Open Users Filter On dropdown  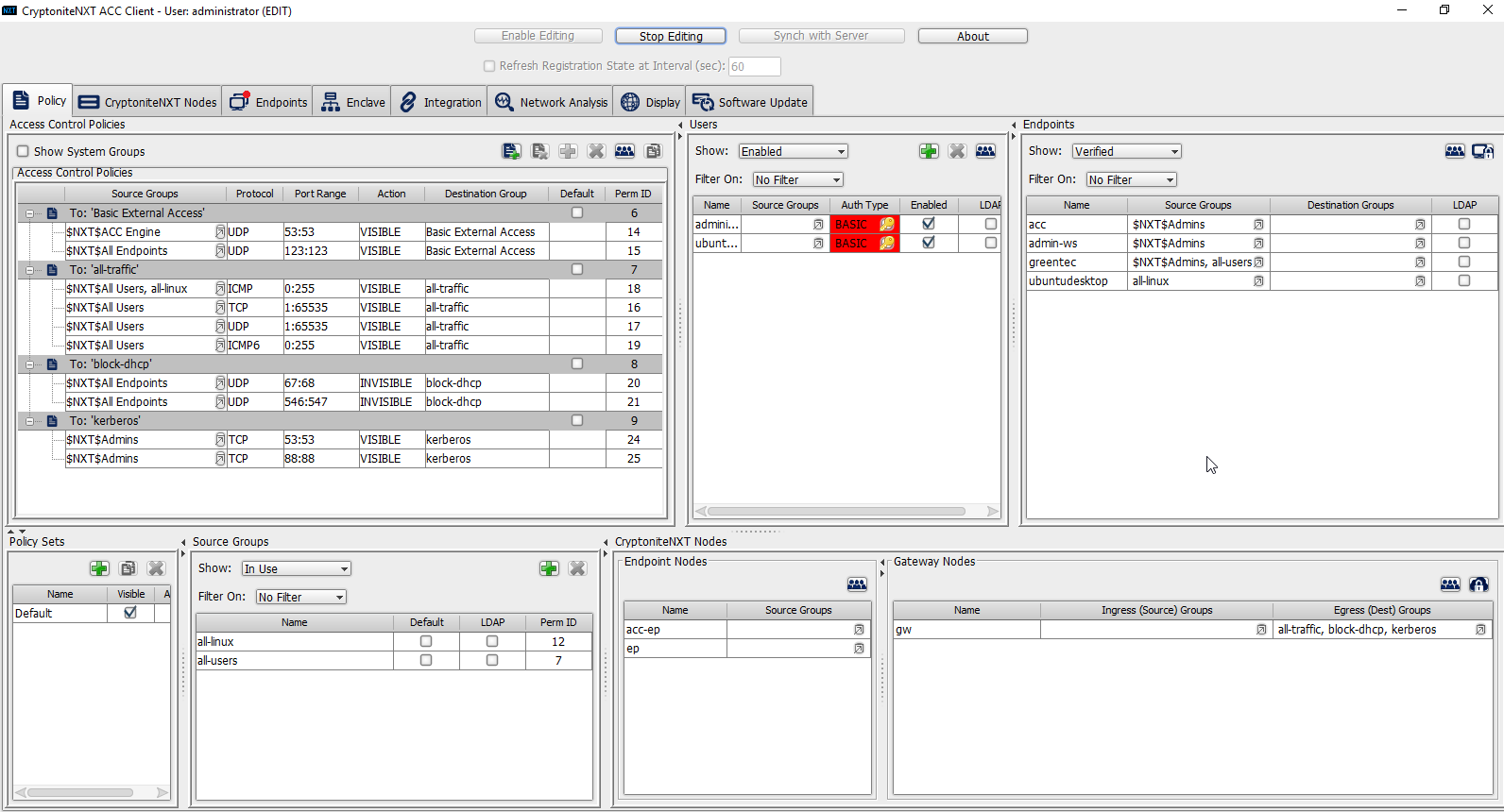click(x=798, y=179)
